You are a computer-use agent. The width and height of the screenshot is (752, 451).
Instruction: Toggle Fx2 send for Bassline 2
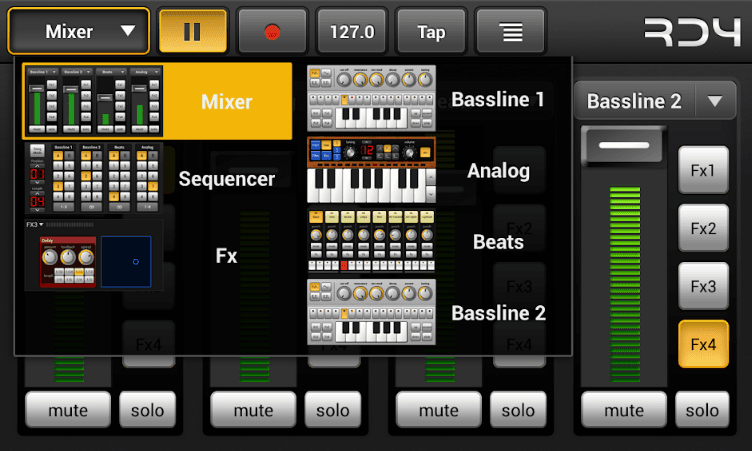coord(702,228)
